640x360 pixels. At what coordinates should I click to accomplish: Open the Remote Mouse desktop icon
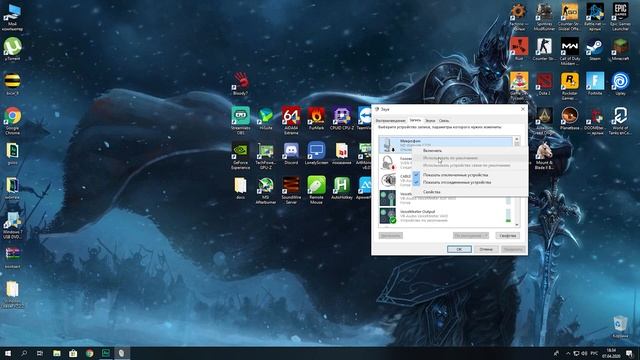click(316, 190)
